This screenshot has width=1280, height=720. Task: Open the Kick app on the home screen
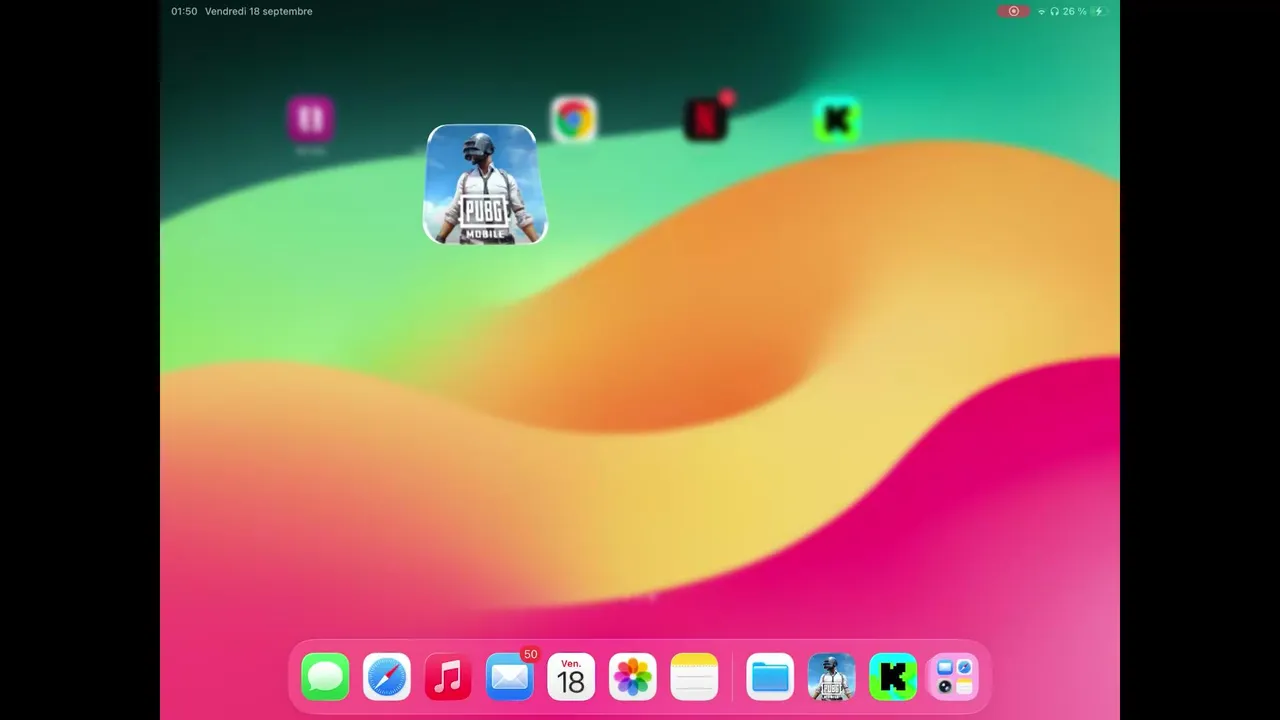(x=837, y=120)
